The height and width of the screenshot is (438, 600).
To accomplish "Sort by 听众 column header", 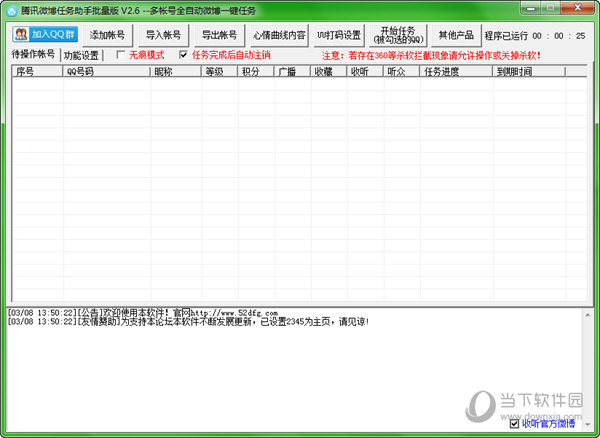I will 401,72.
